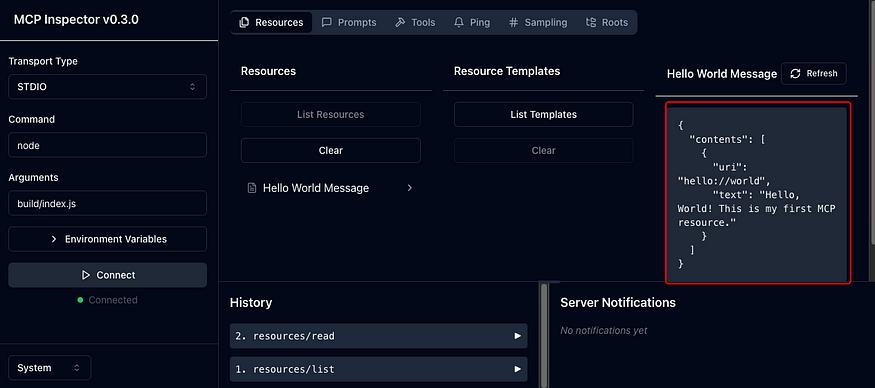The image size is (875, 388).
Task: Click the Arguments input field
Action: 108,203
